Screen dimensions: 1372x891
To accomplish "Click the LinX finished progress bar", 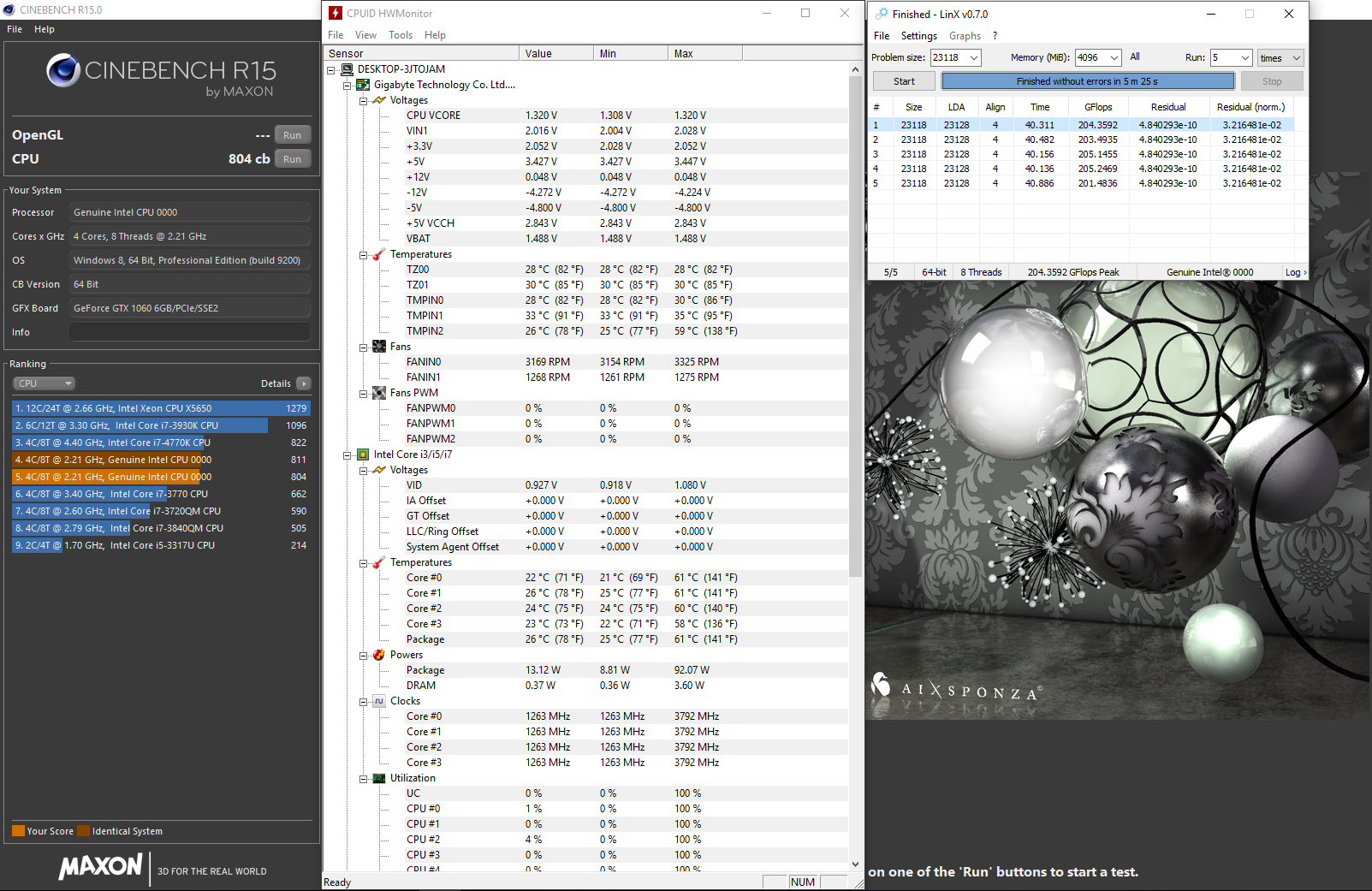I will 1087,81.
